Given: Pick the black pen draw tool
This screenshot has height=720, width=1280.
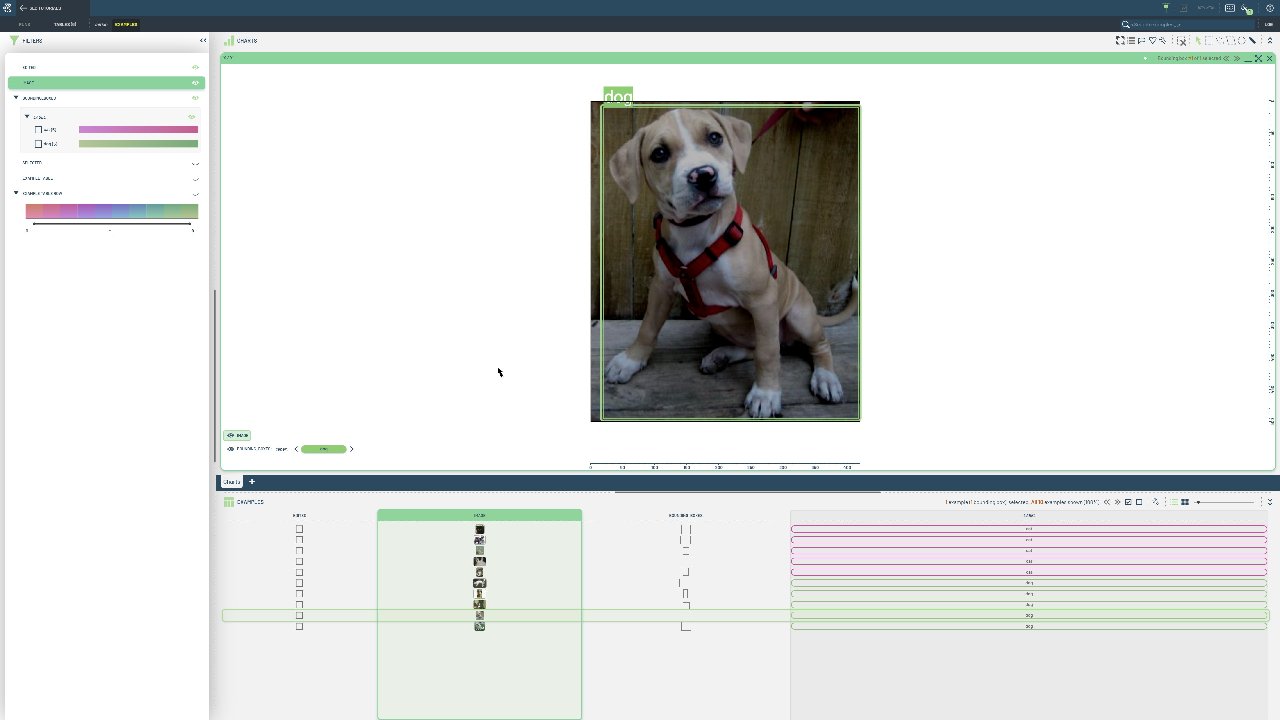Looking at the screenshot, I should (1252, 41).
